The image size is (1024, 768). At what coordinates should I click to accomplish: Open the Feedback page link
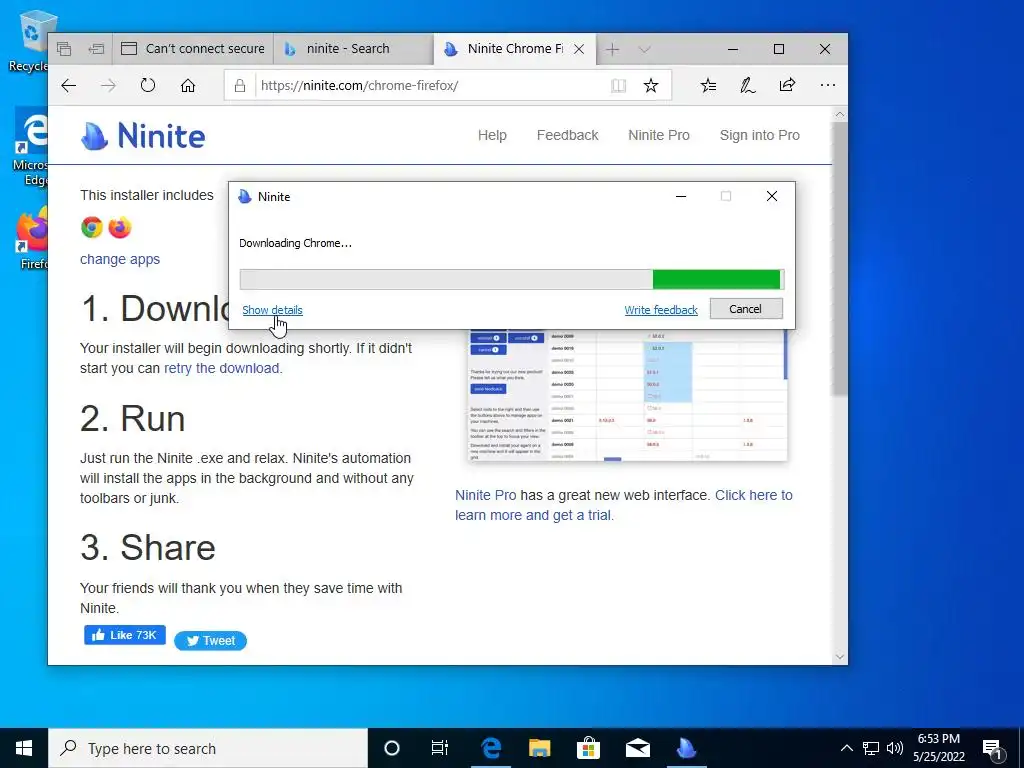click(568, 135)
